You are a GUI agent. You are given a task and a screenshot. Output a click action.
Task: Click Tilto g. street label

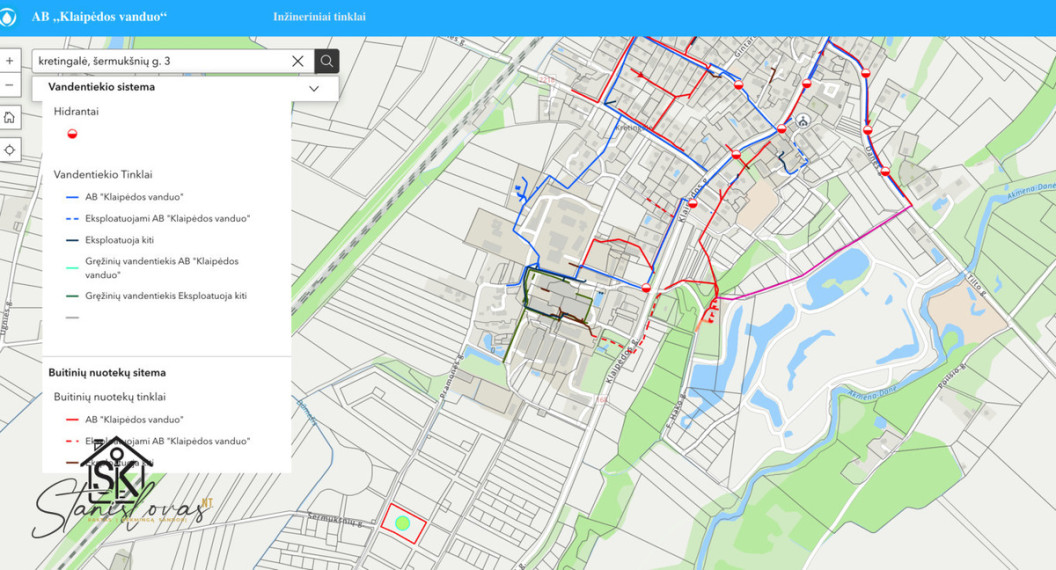click(x=977, y=283)
